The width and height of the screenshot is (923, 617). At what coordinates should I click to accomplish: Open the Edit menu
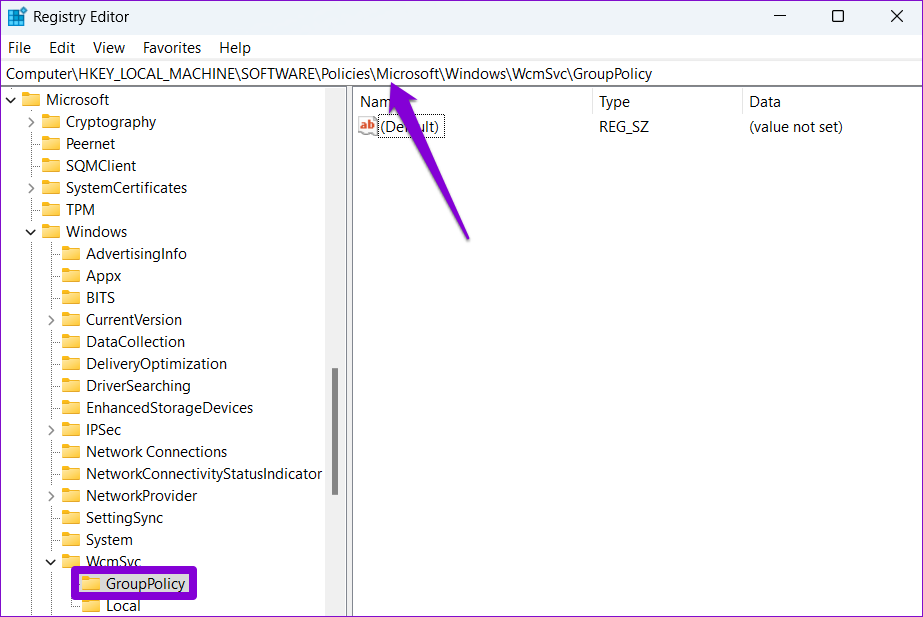[62, 48]
